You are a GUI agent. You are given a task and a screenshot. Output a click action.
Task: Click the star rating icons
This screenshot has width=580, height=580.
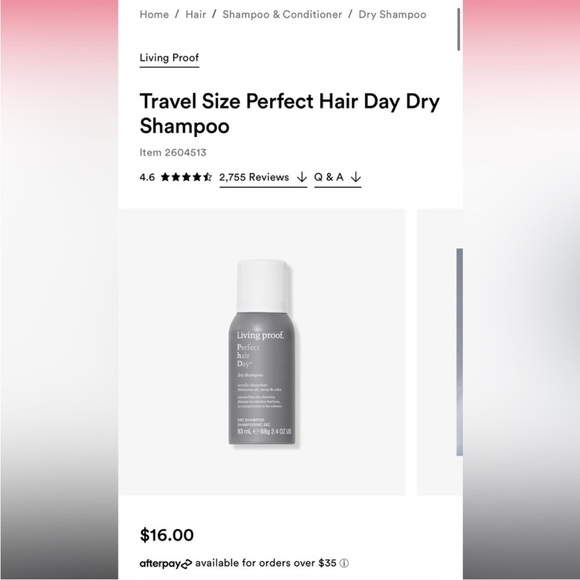click(186, 177)
